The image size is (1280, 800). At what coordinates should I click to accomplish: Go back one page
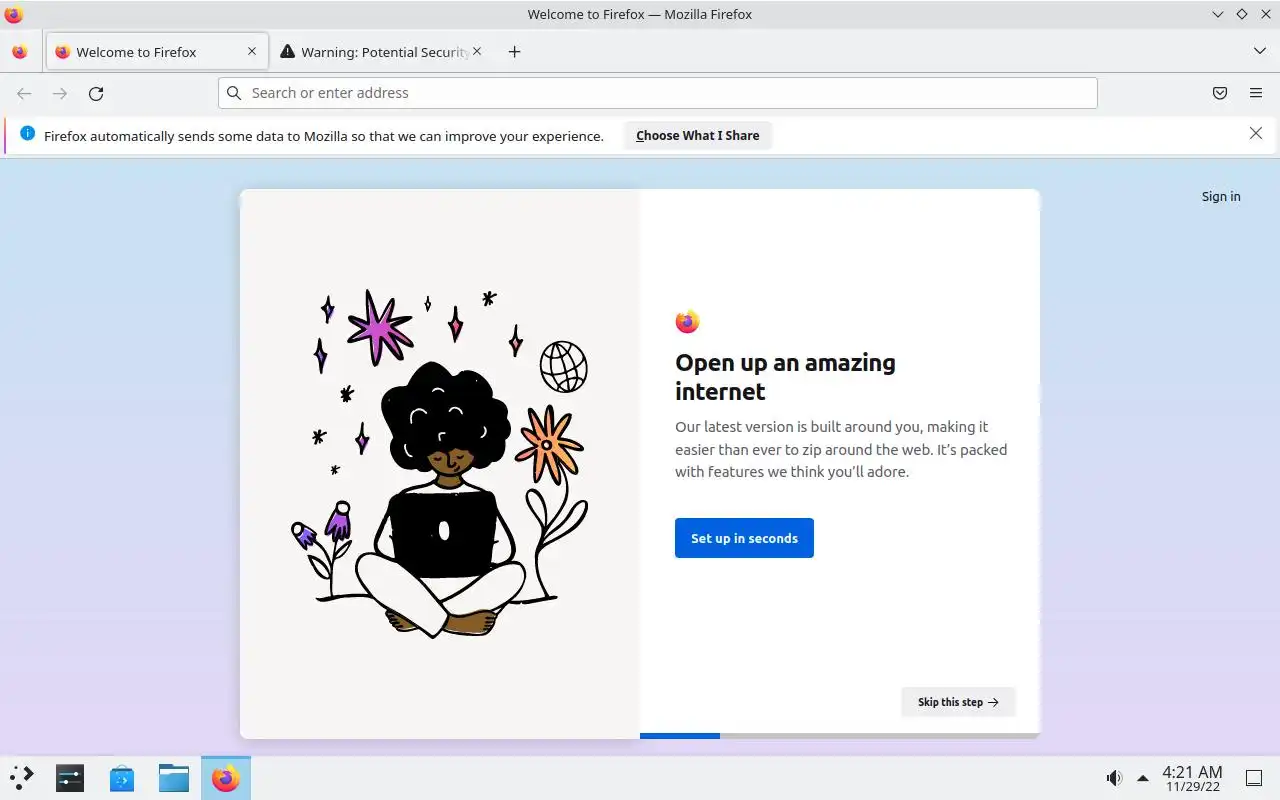click(24, 93)
